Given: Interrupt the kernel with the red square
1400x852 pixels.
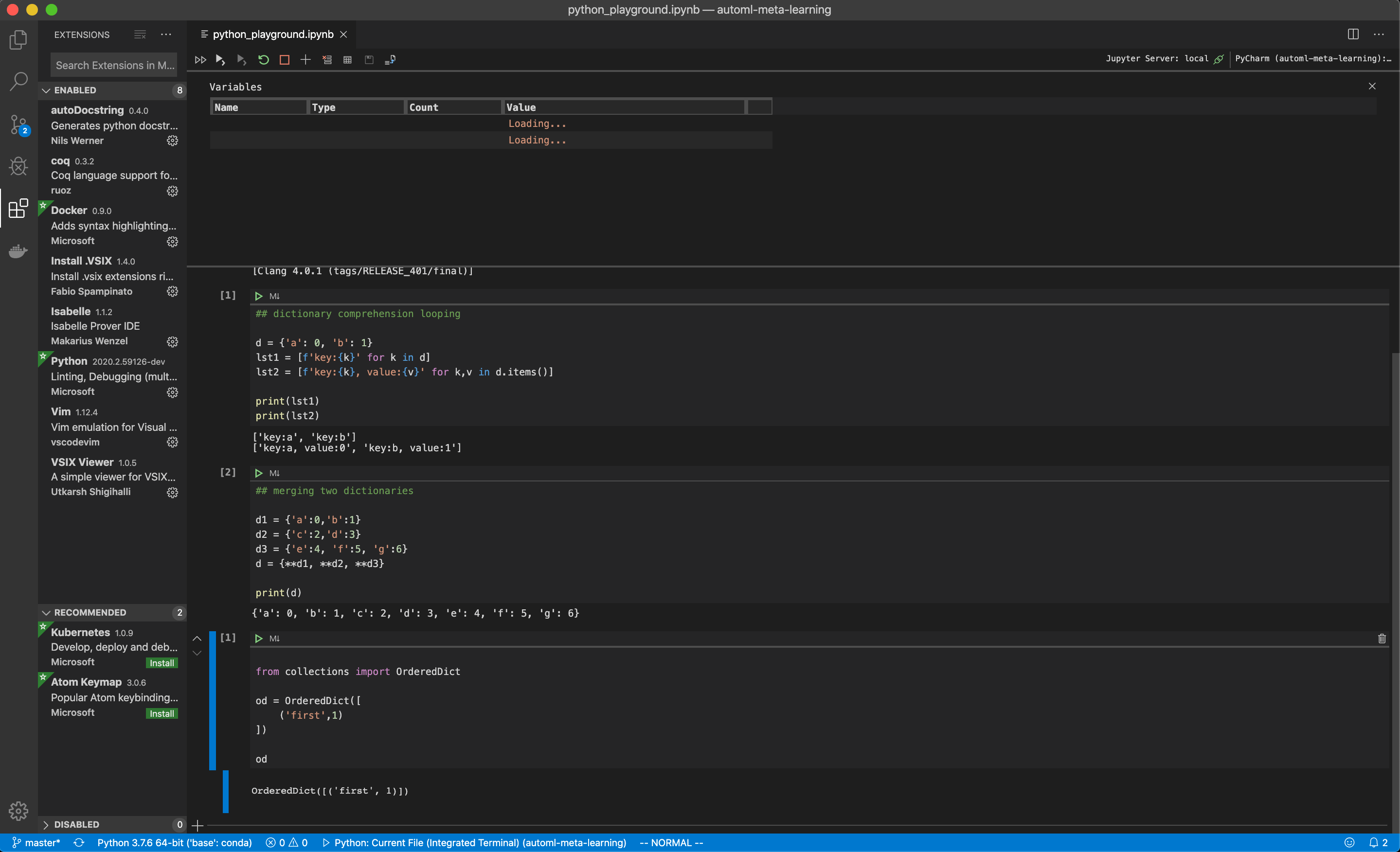Looking at the screenshot, I should (284, 60).
